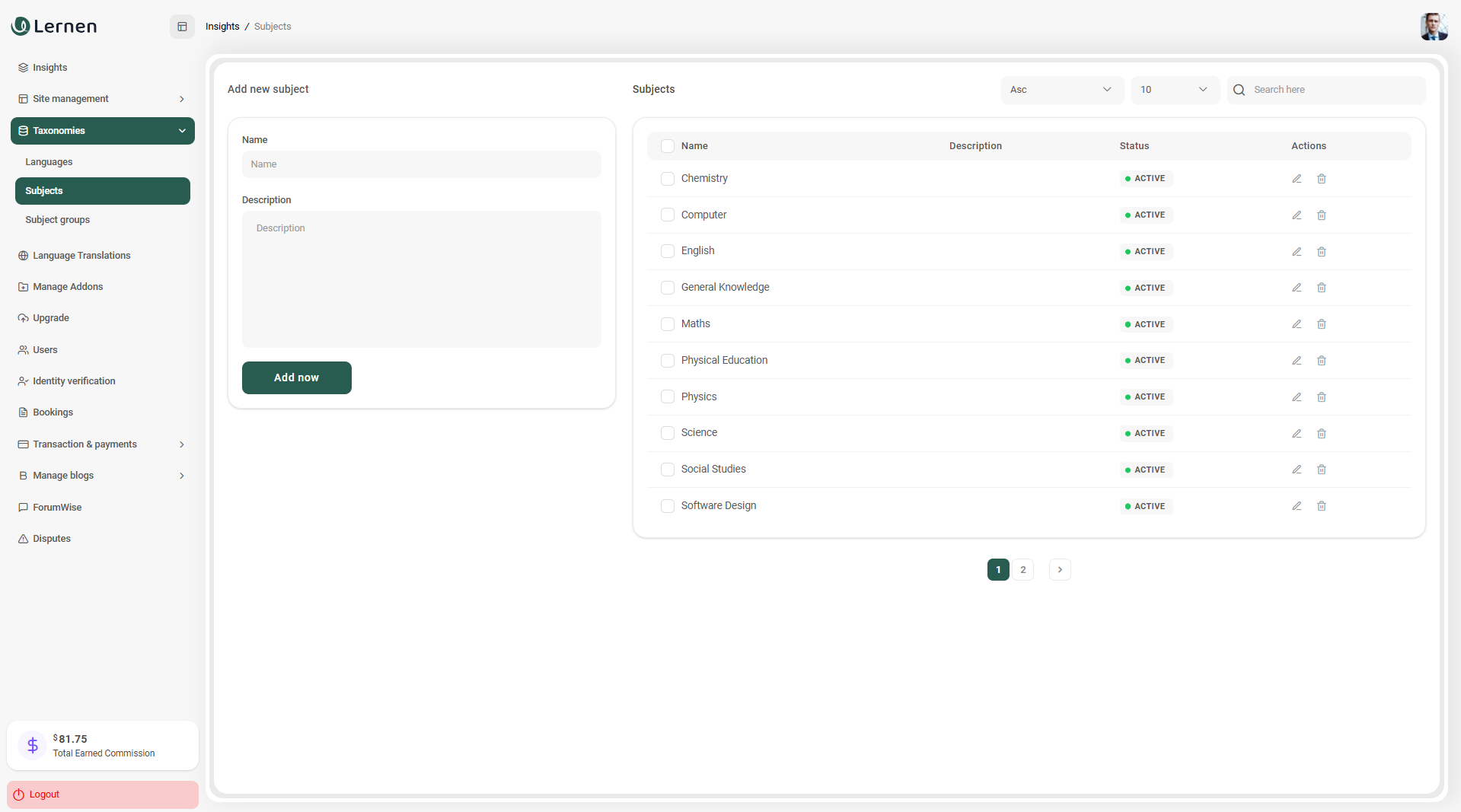
Task: Expand the Site management menu
Action: click(102, 99)
